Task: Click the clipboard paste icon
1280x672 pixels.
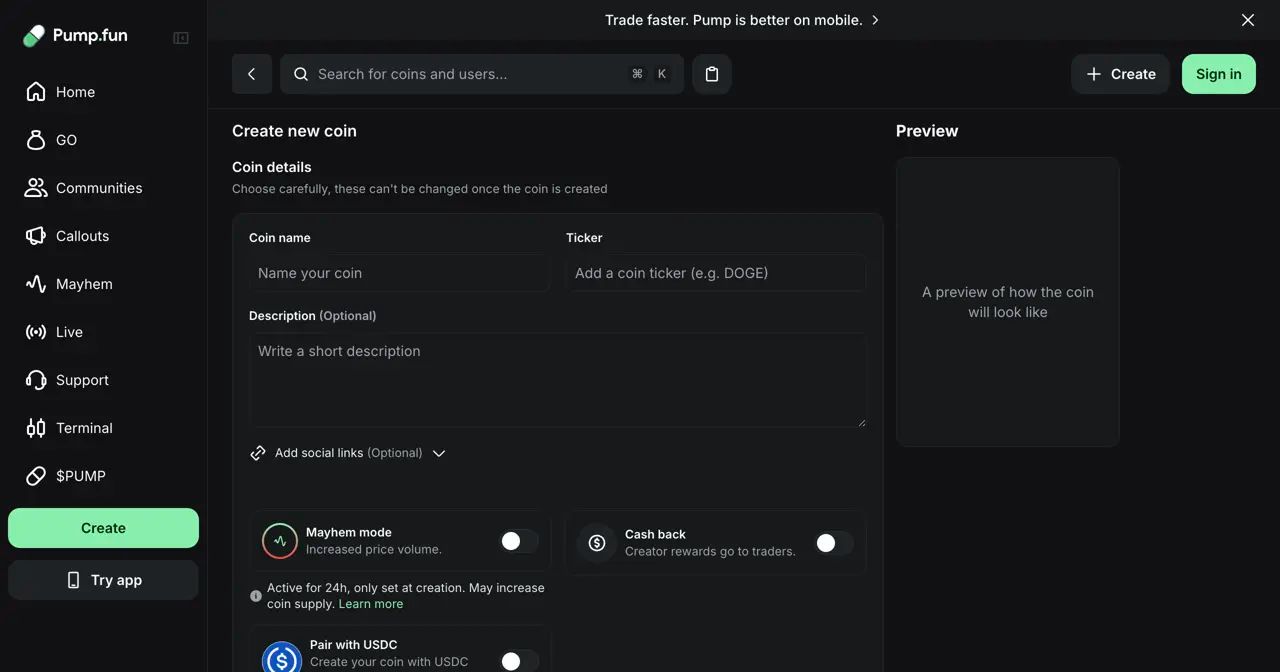Action: click(712, 74)
